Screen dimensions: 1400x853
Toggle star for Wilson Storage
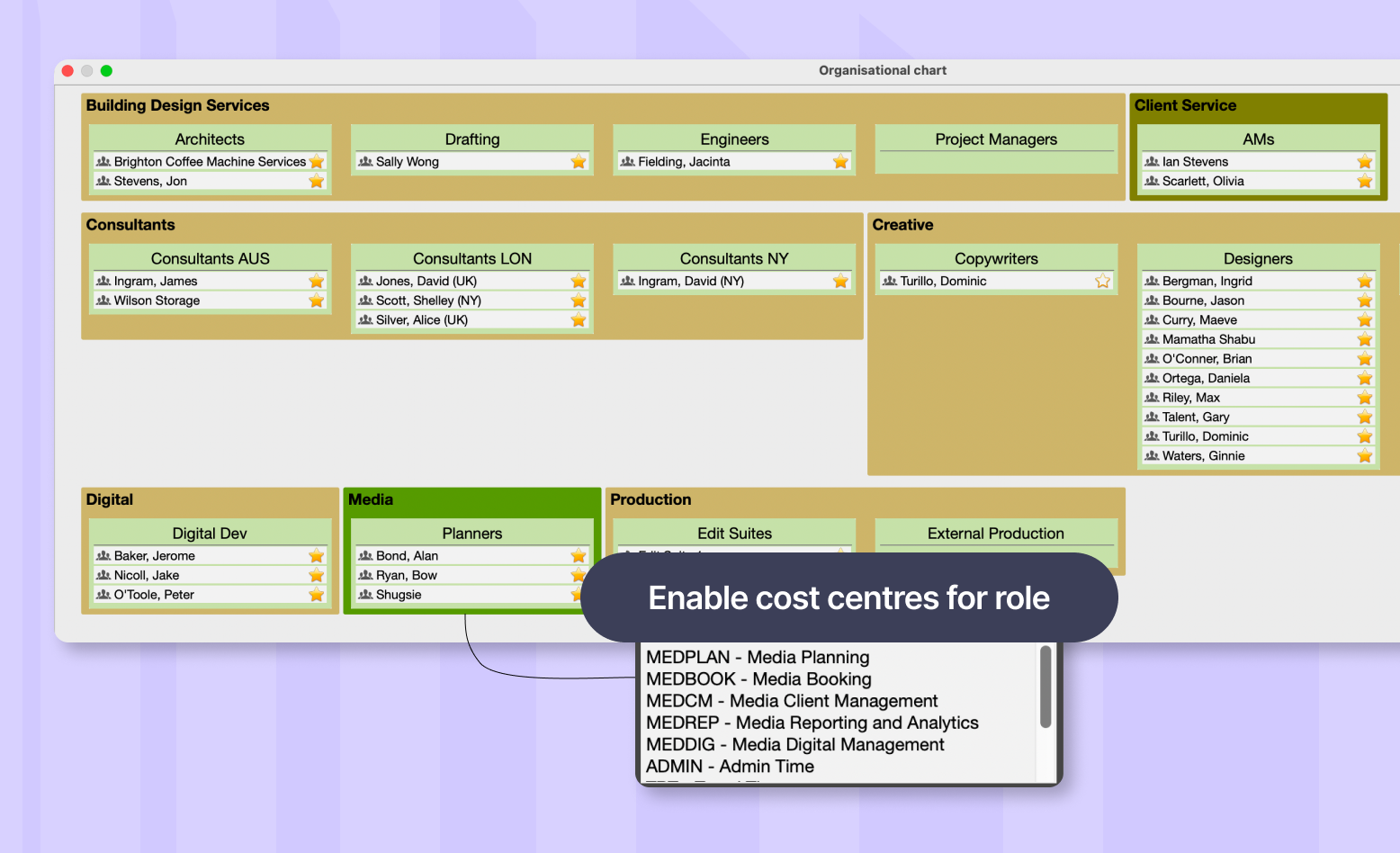click(x=317, y=301)
